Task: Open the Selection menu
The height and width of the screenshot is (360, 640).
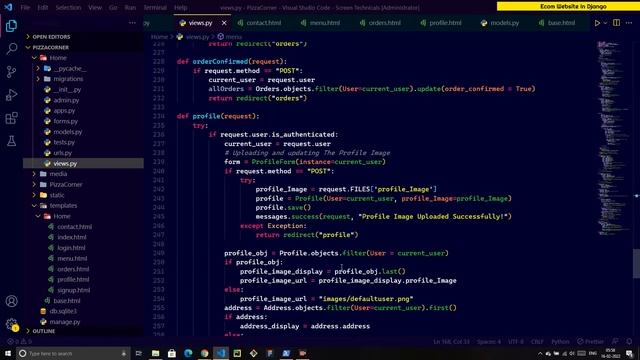Action: (68, 7)
